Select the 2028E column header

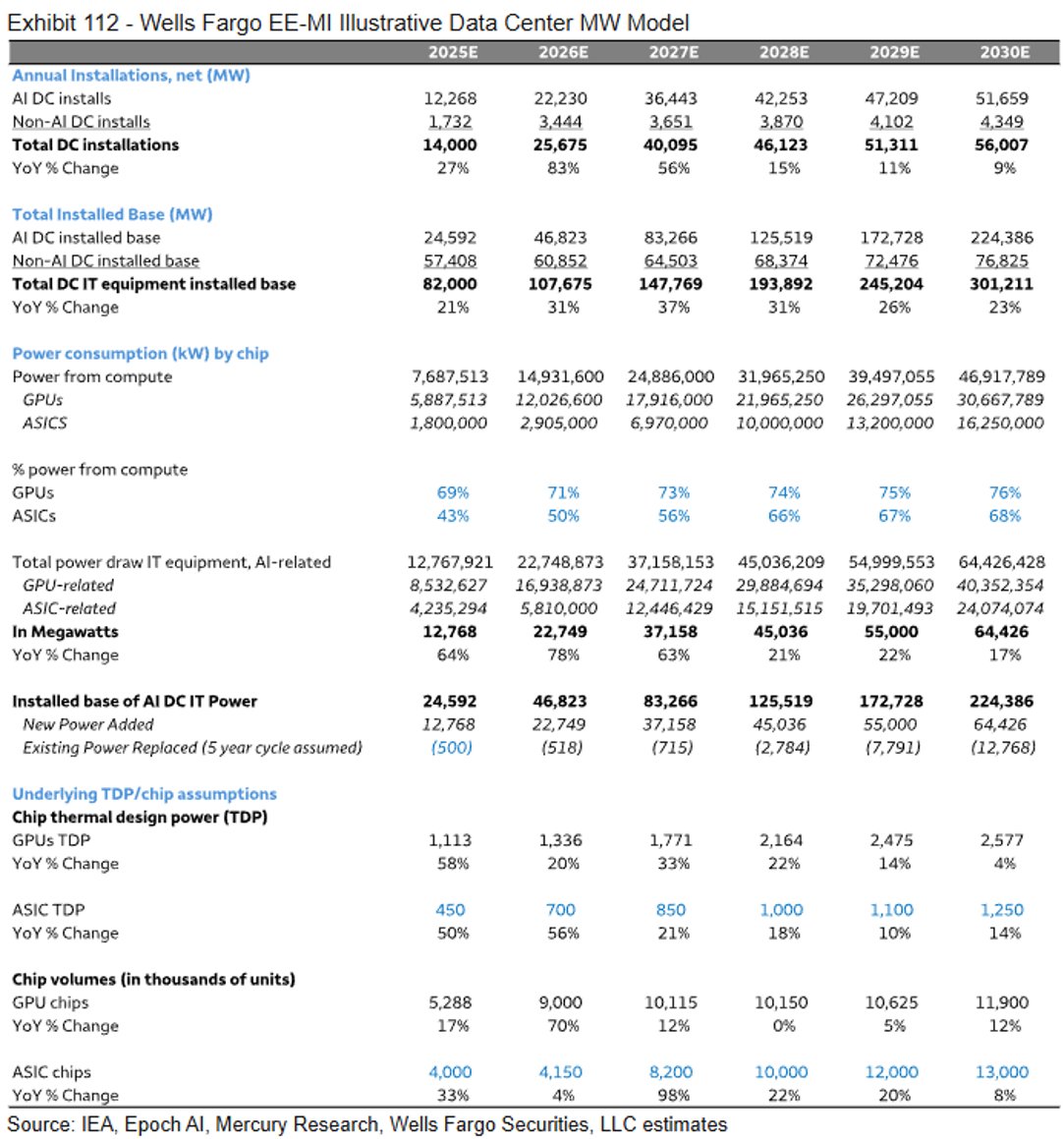coord(784,52)
